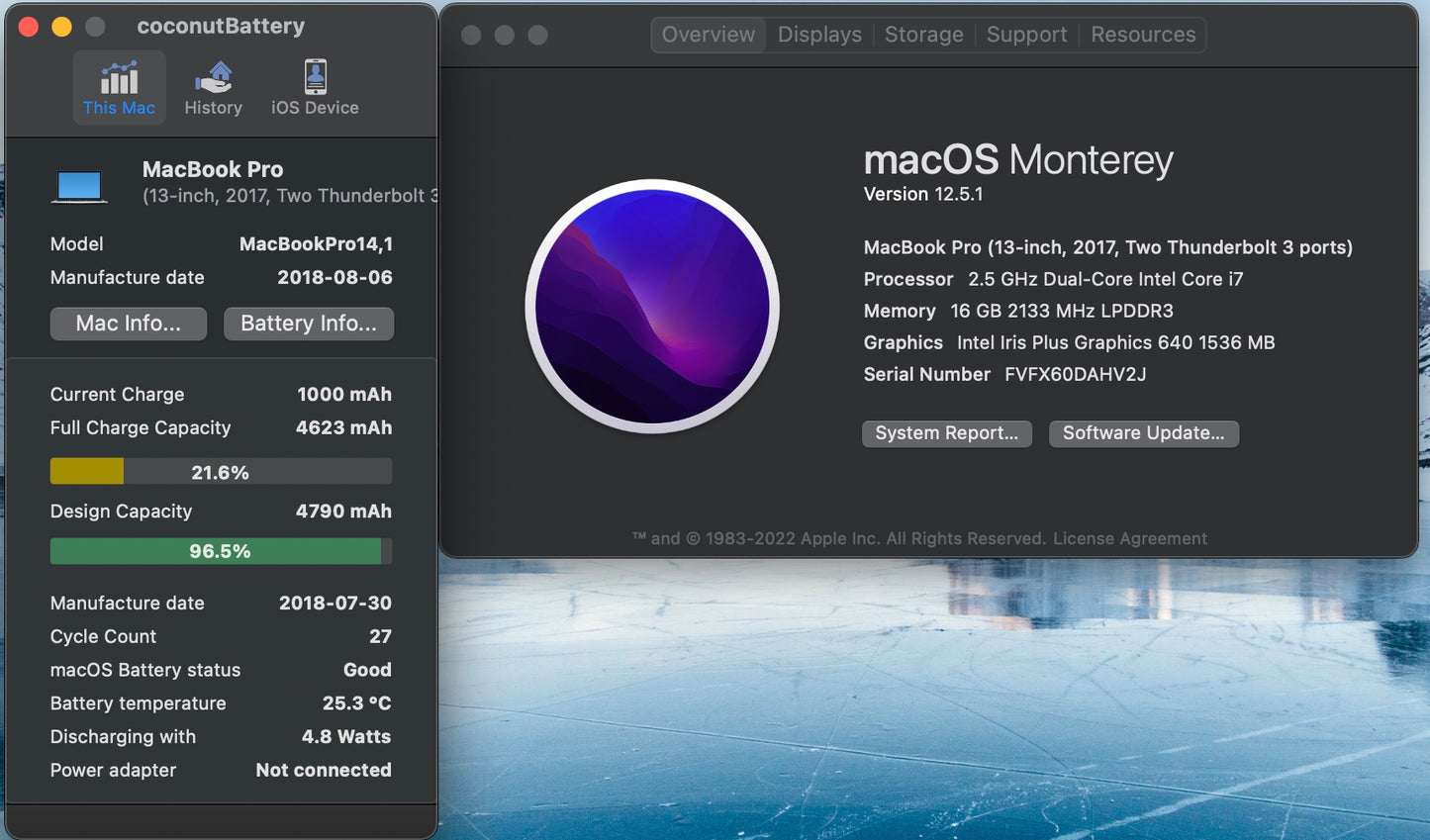Click the house icon above History label

click(x=213, y=75)
